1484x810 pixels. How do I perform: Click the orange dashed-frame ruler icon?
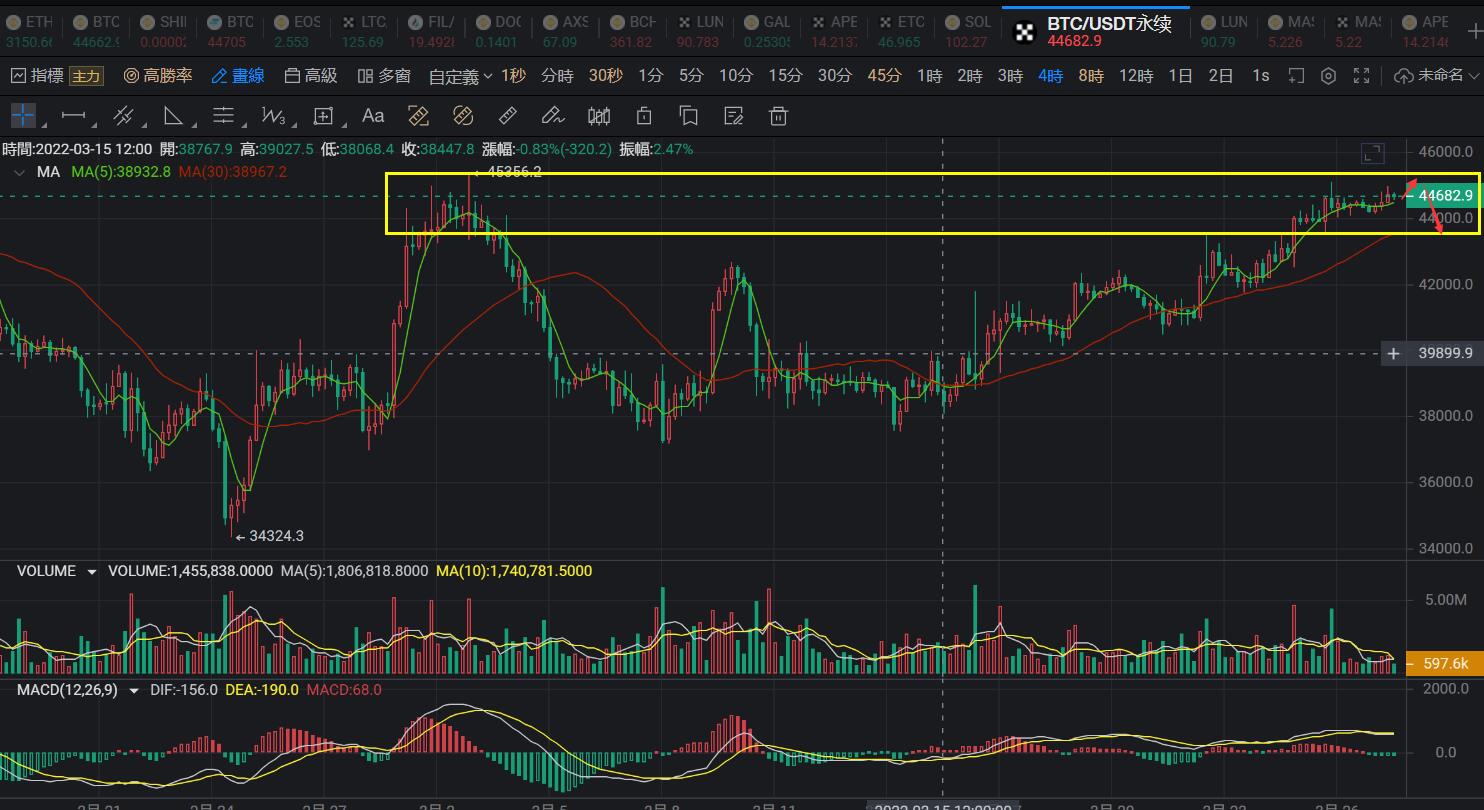418,116
